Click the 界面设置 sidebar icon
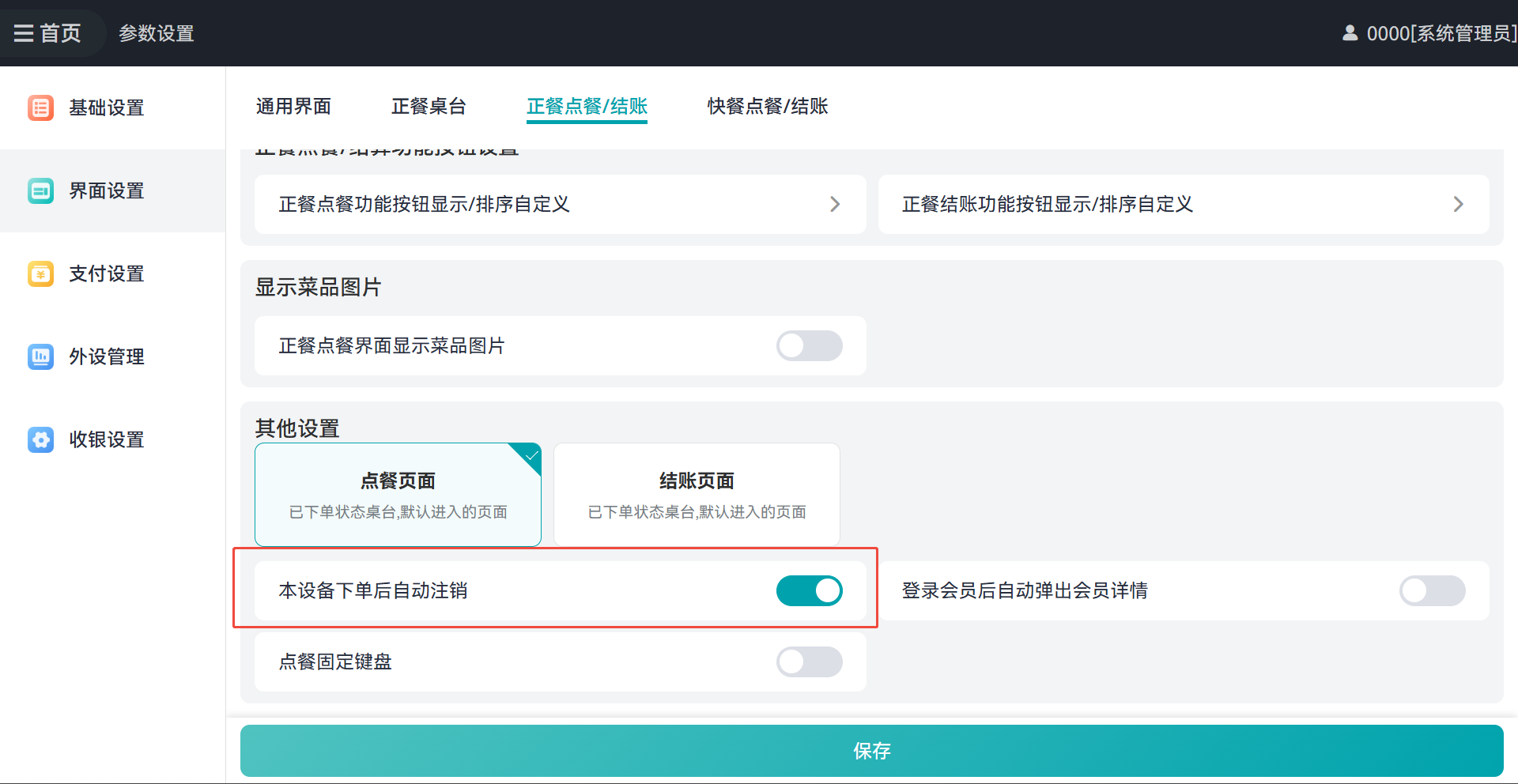 point(40,190)
